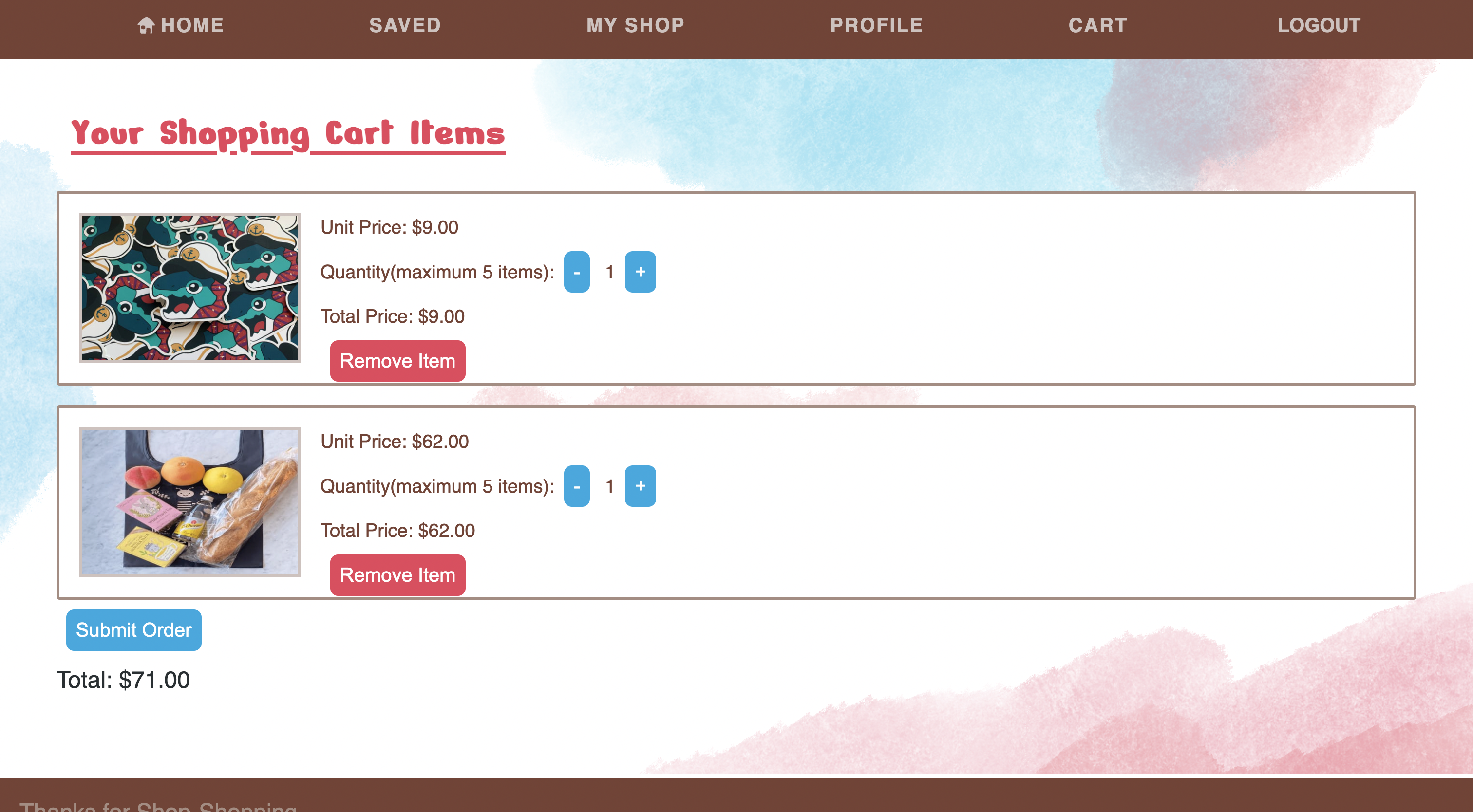View the grocery bag product image
Viewport: 1473px width, 812px height.
(189, 503)
